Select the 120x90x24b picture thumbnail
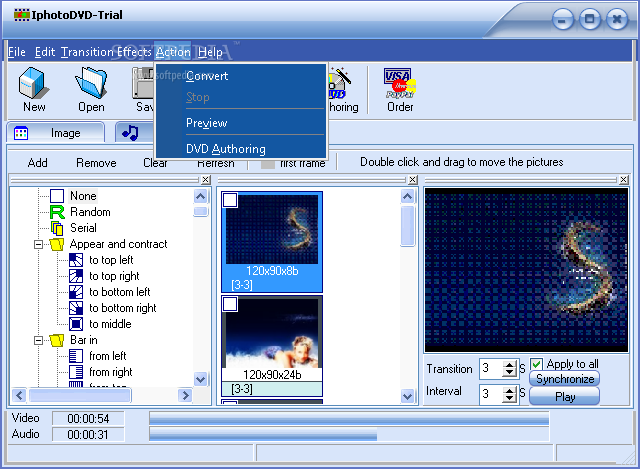Screen dimensions: 640x469 coord(272,346)
